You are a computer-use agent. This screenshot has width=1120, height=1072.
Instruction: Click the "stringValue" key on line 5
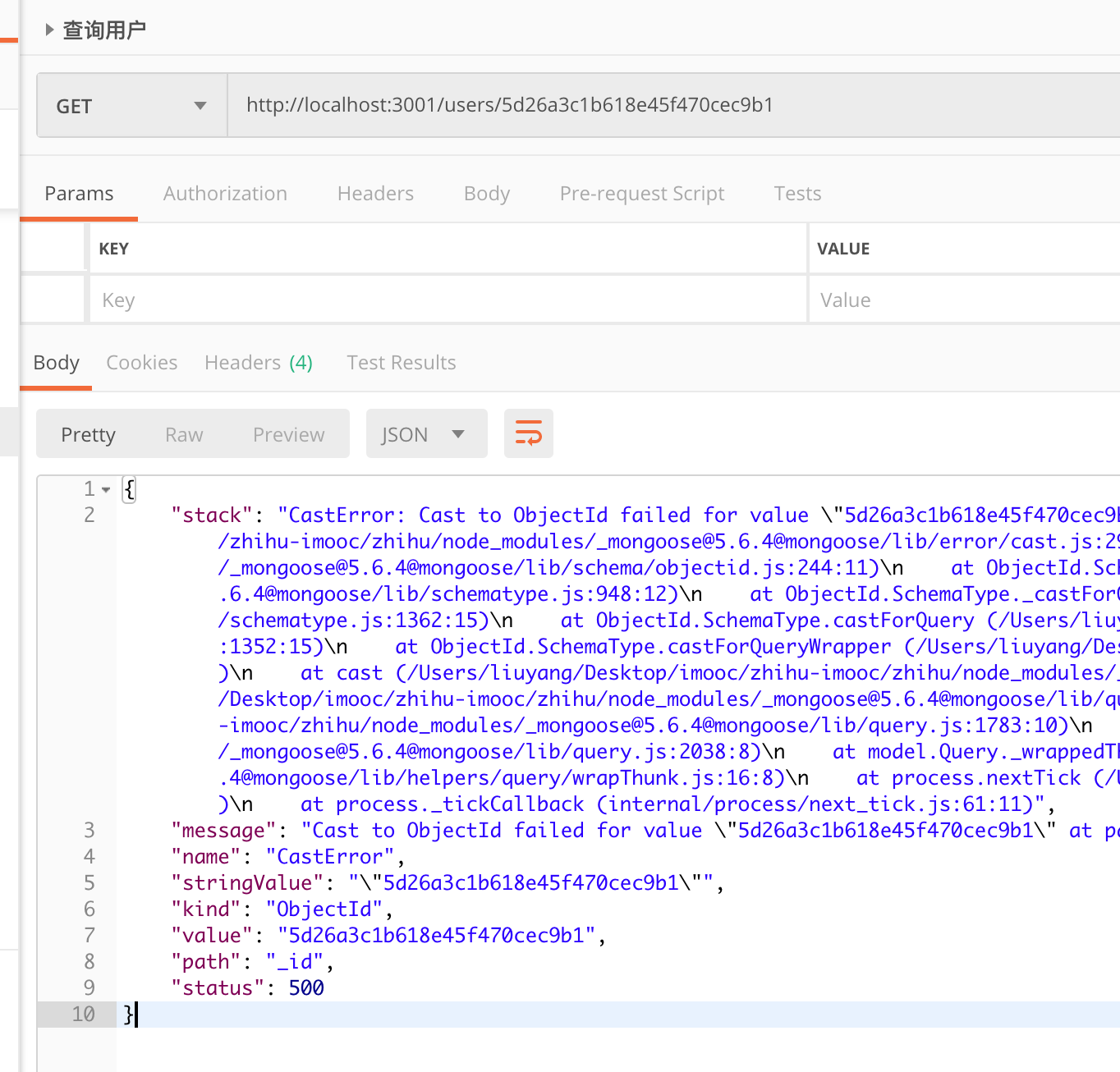pyautogui.click(x=248, y=883)
